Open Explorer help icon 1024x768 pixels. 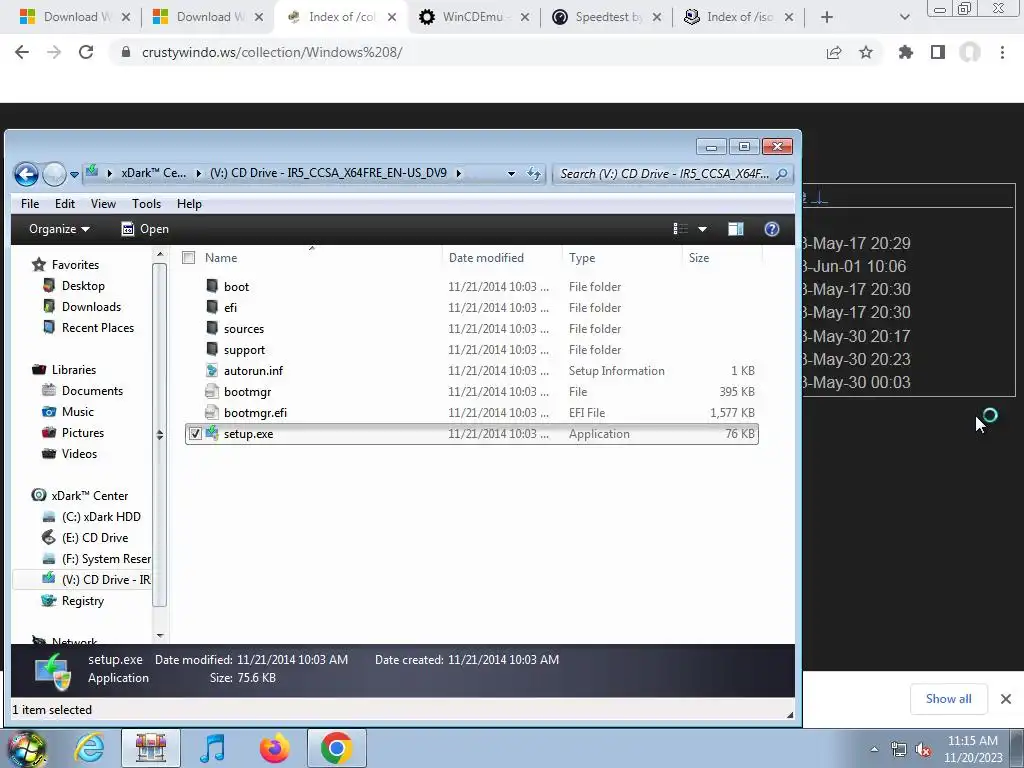click(771, 229)
